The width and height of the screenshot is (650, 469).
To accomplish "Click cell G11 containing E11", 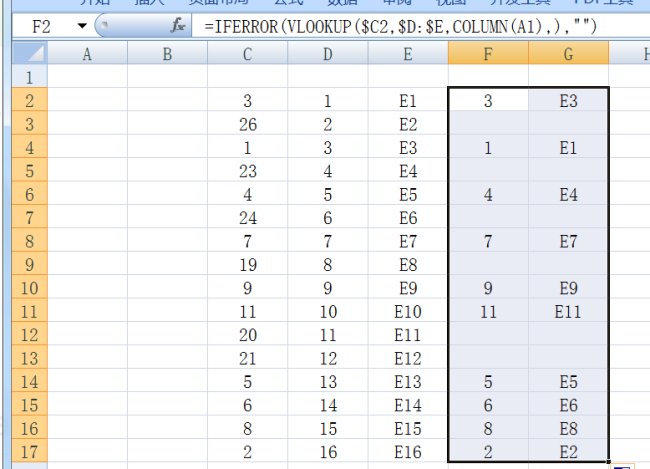I will point(568,311).
